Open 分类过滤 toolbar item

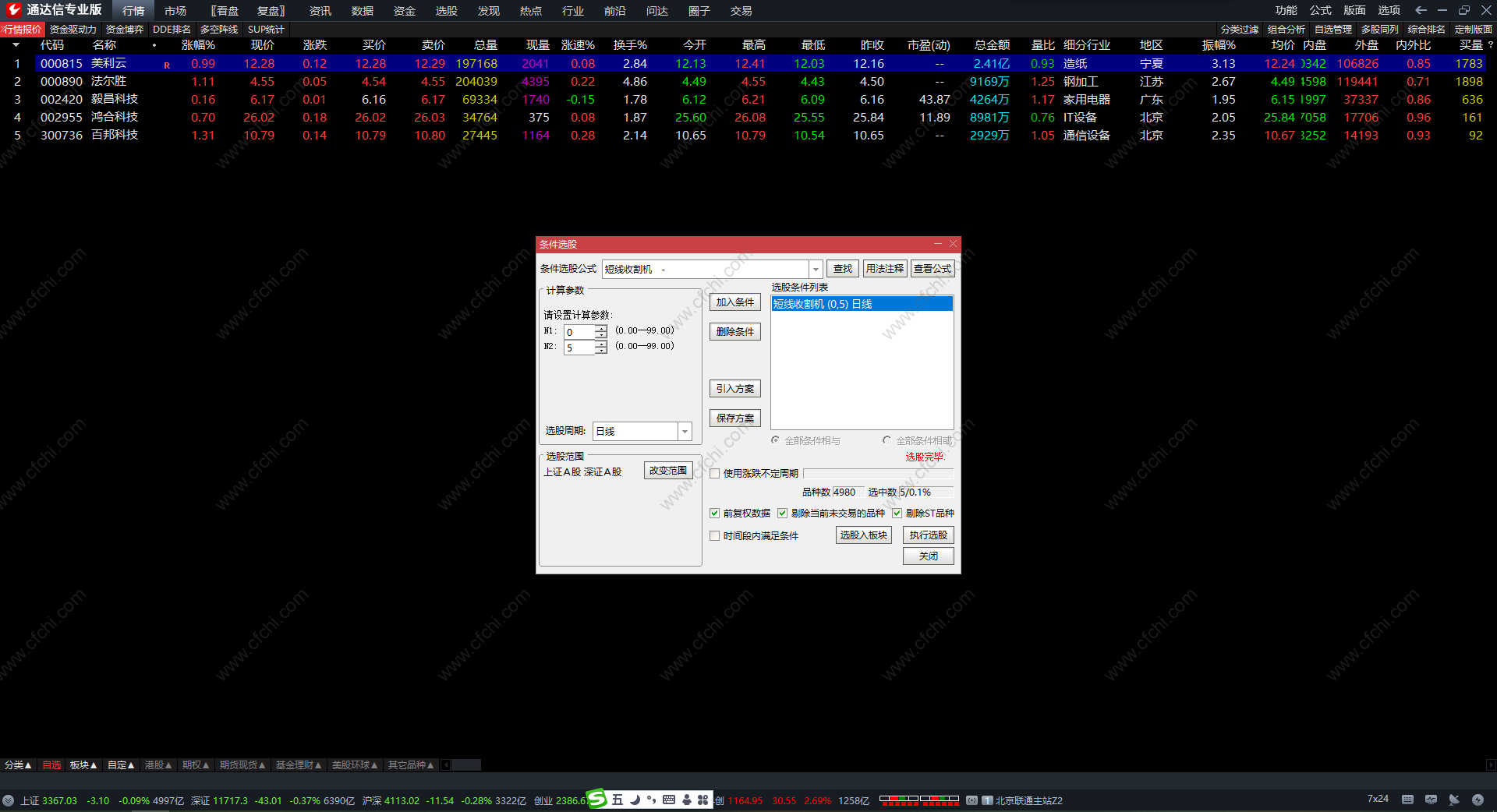click(1240, 30)
